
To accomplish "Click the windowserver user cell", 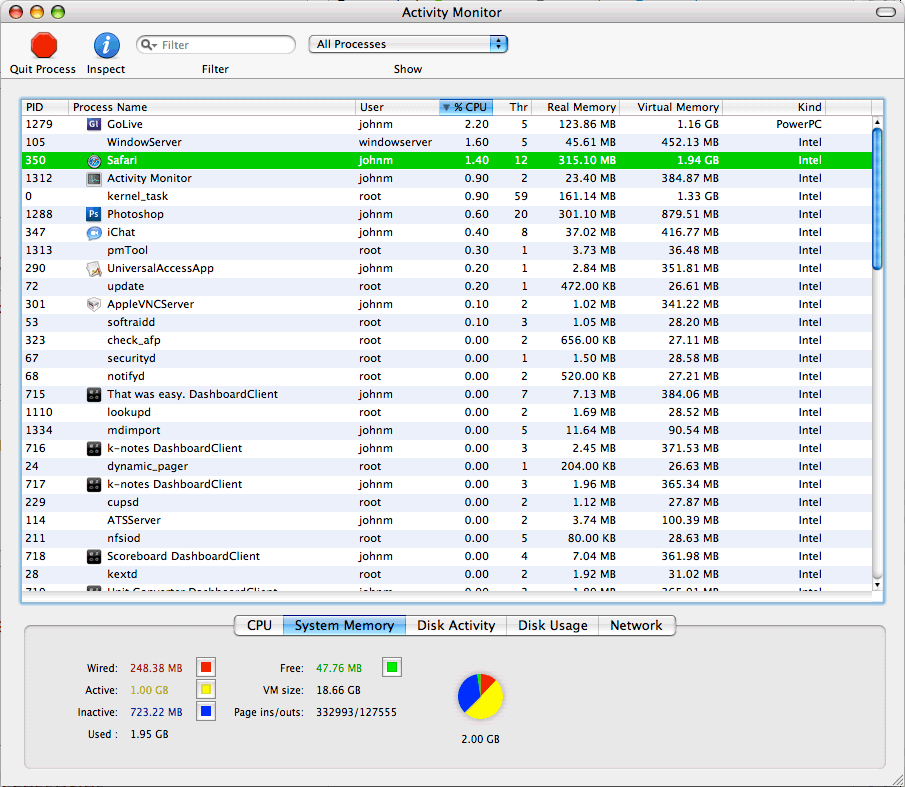I will point(395,143).
